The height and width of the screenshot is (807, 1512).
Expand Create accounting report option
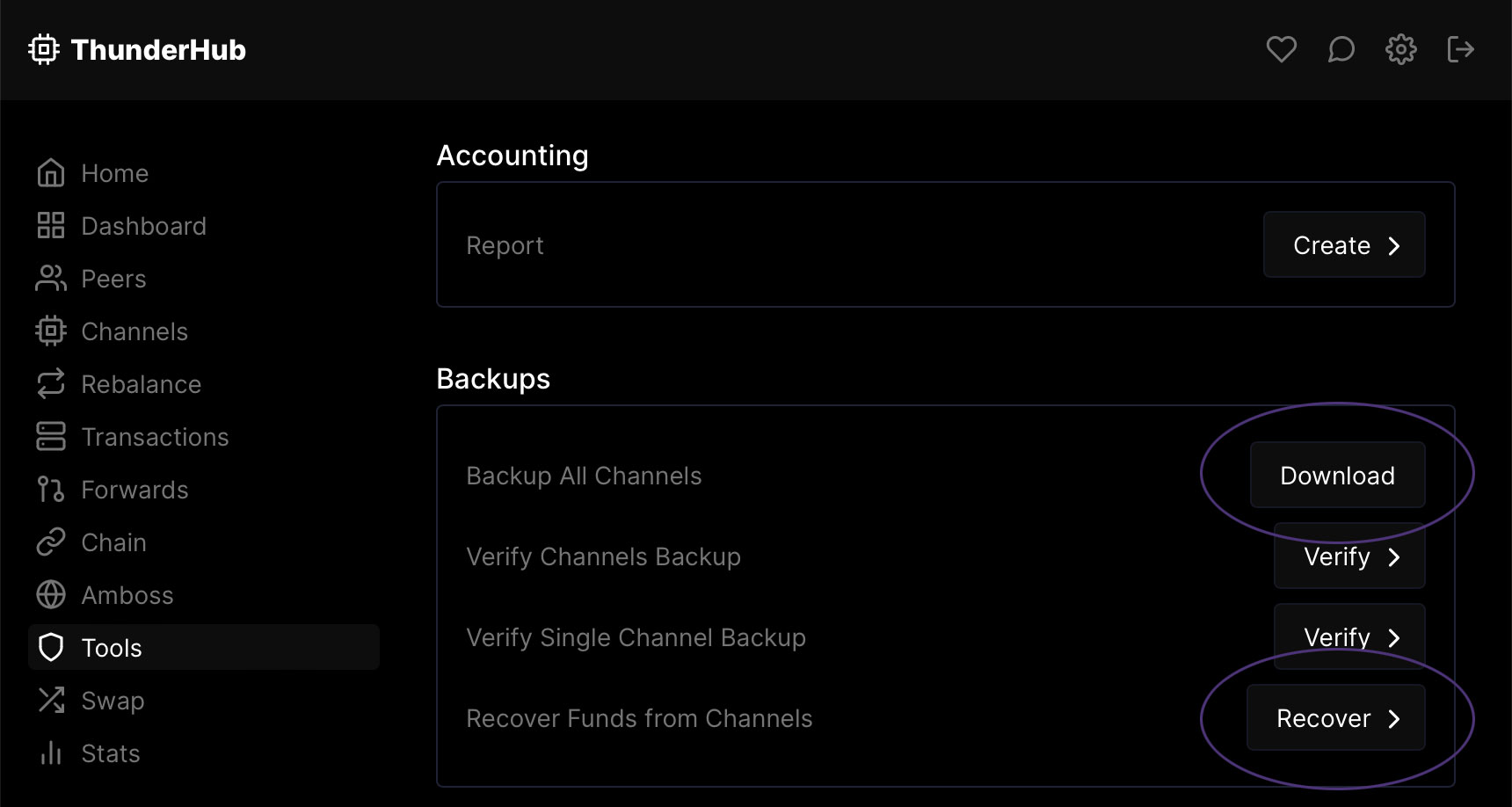pyautogui.click(x=1343, y=245)
